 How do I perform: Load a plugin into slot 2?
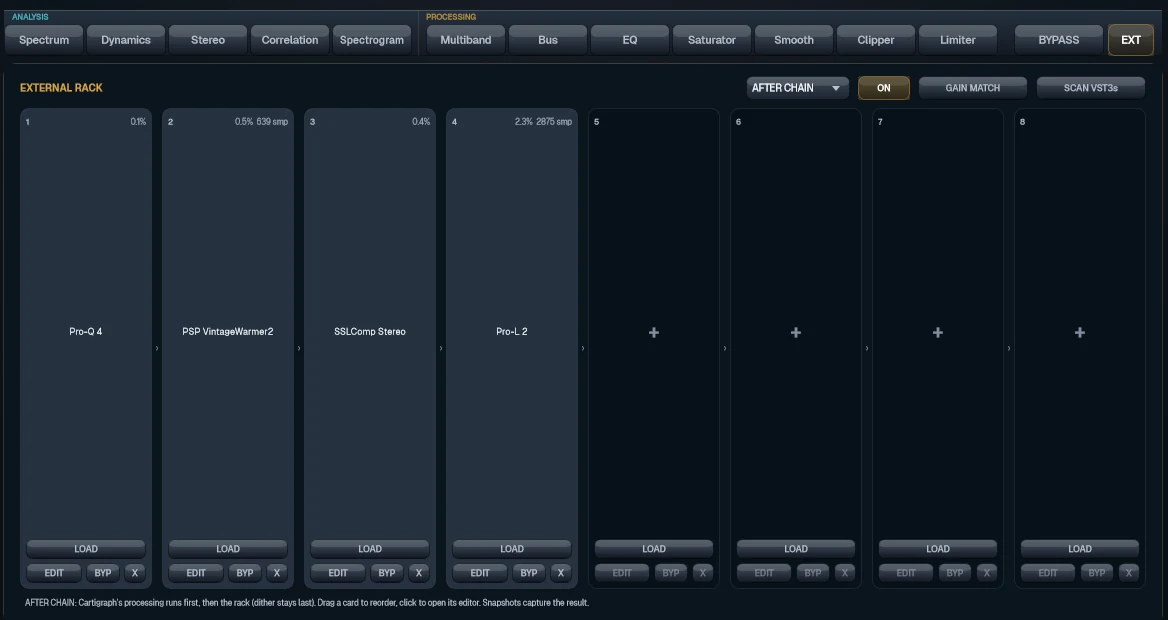tap(228, 549)
